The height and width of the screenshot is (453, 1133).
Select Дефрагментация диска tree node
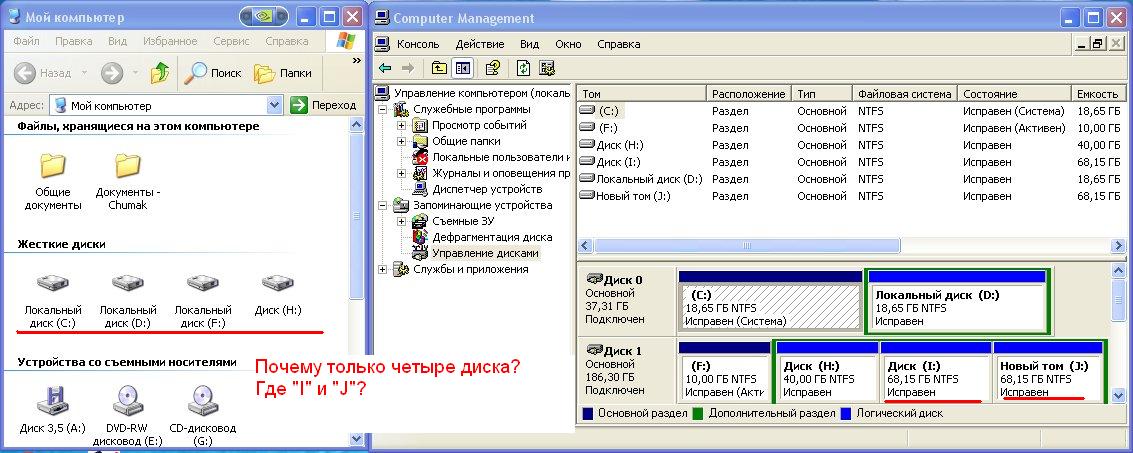(x=492, y=237)
